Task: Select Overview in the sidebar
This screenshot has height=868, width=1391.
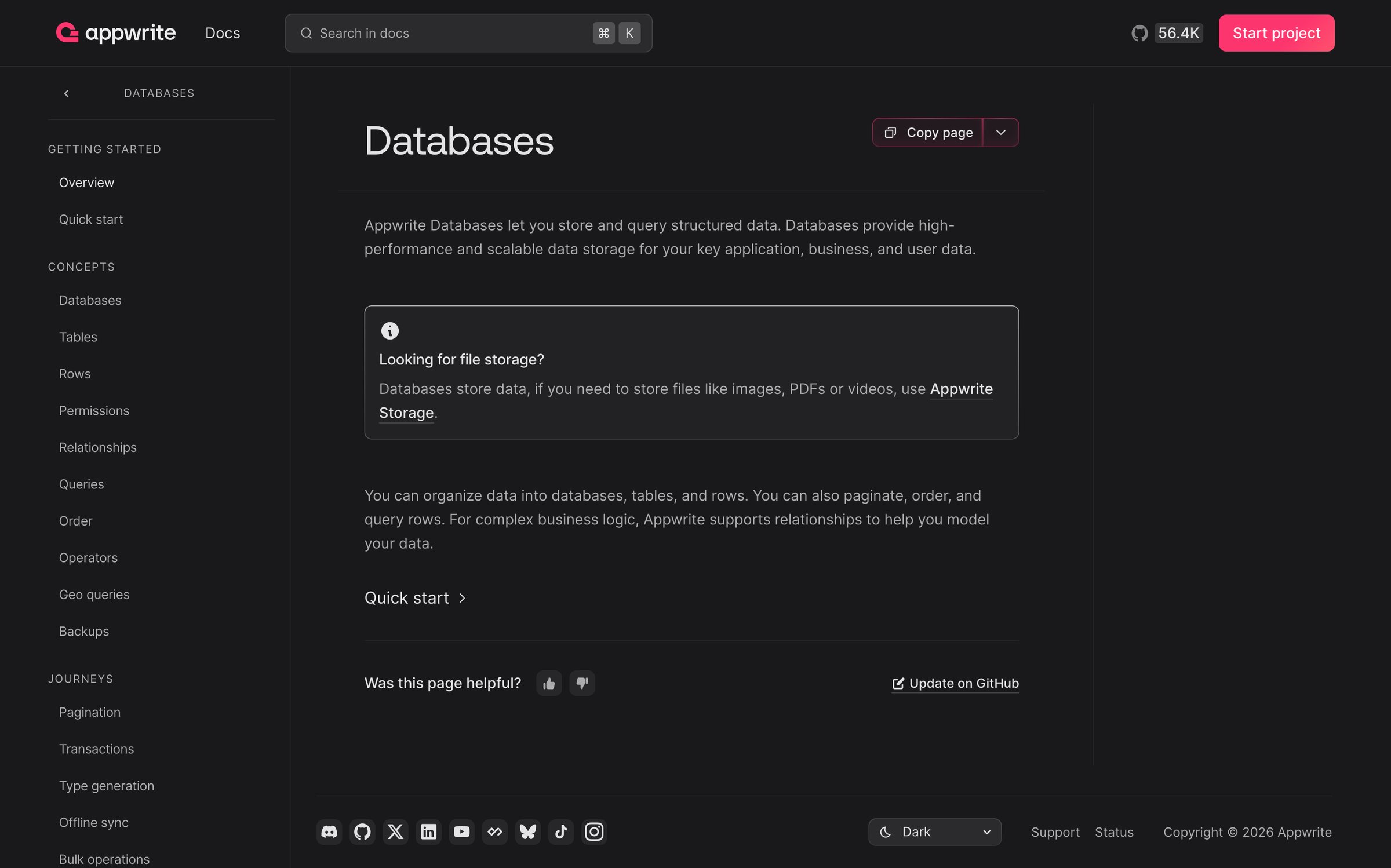Action: (x=86, y=183)
